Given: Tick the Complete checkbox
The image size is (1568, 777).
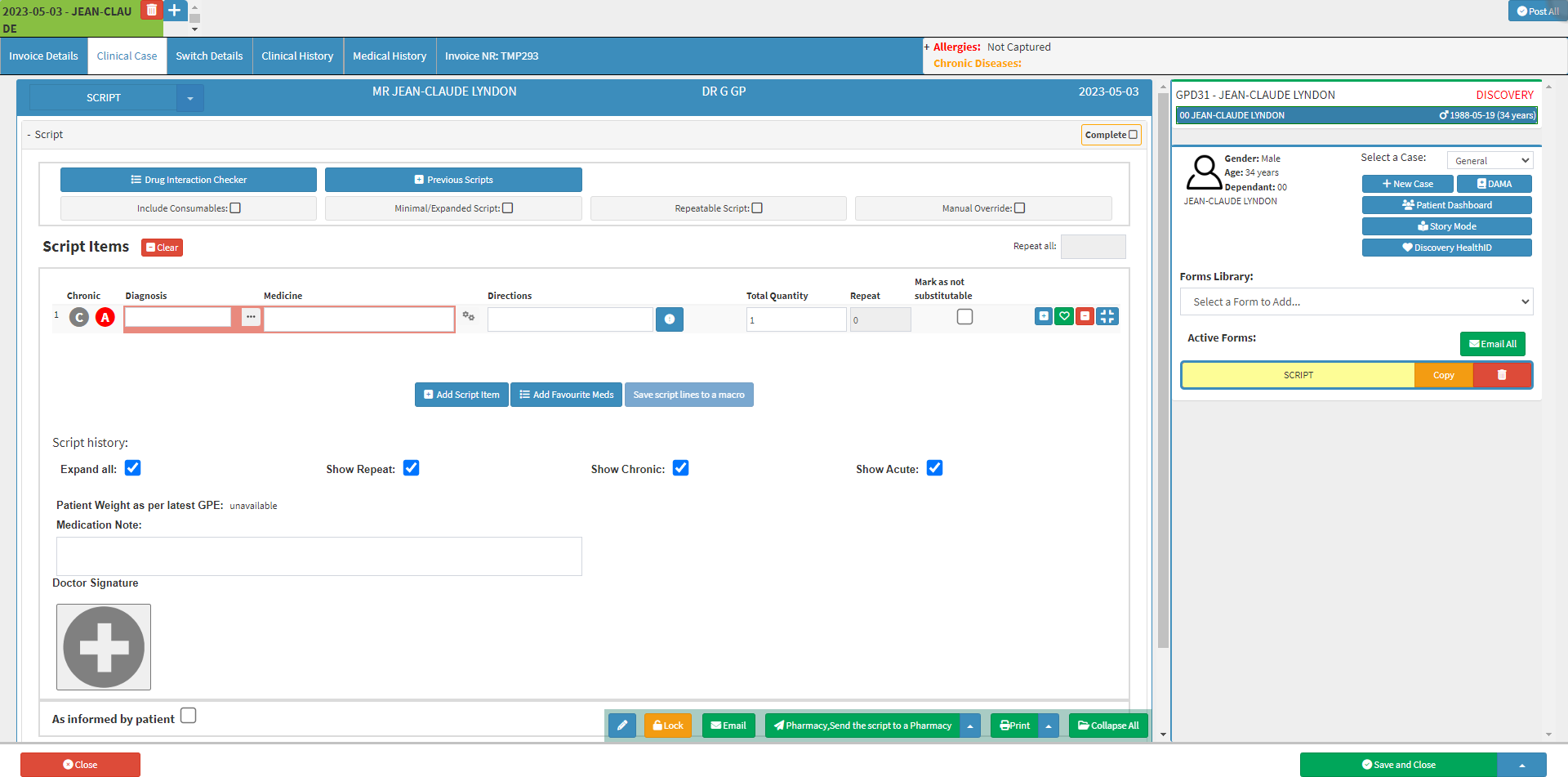Looking at the screenshot, I should [x=1133, y=135].
